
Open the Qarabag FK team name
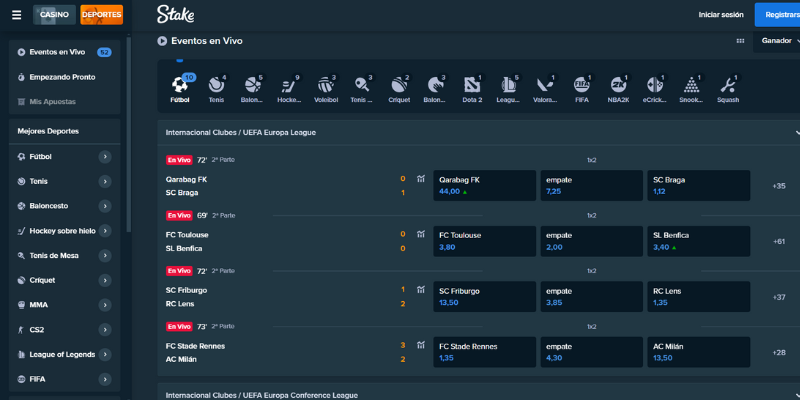[186, 180]
